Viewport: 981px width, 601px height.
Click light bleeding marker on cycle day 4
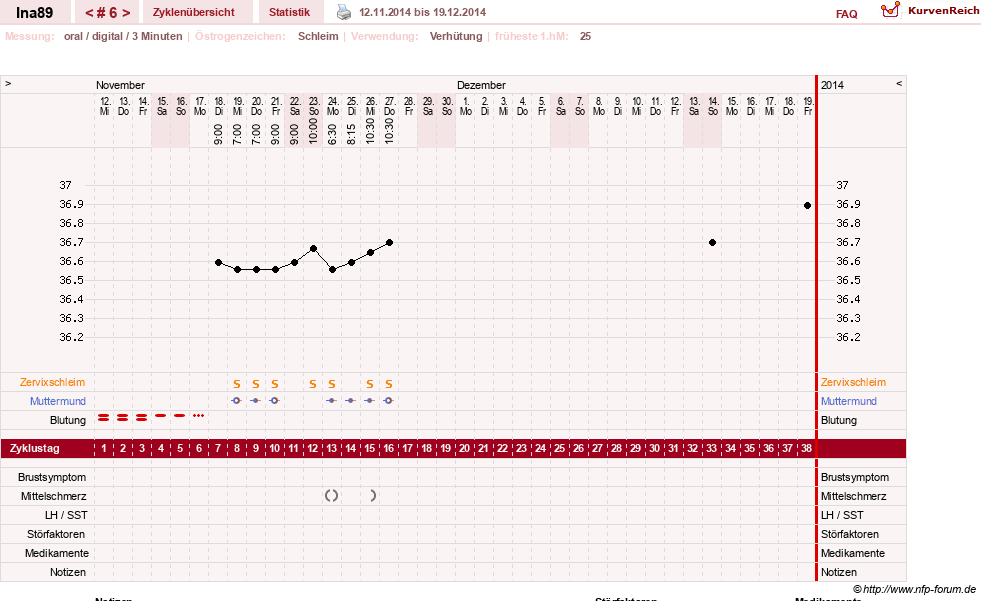pyautogui.click(x=161, y=415)
